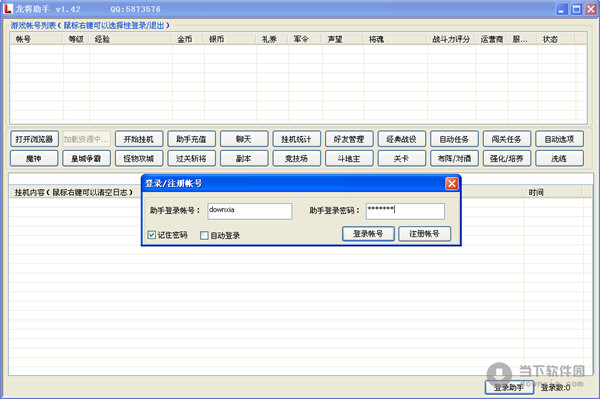
Task: Click the 注册帐号 button
Action: [x=424, y=234]
